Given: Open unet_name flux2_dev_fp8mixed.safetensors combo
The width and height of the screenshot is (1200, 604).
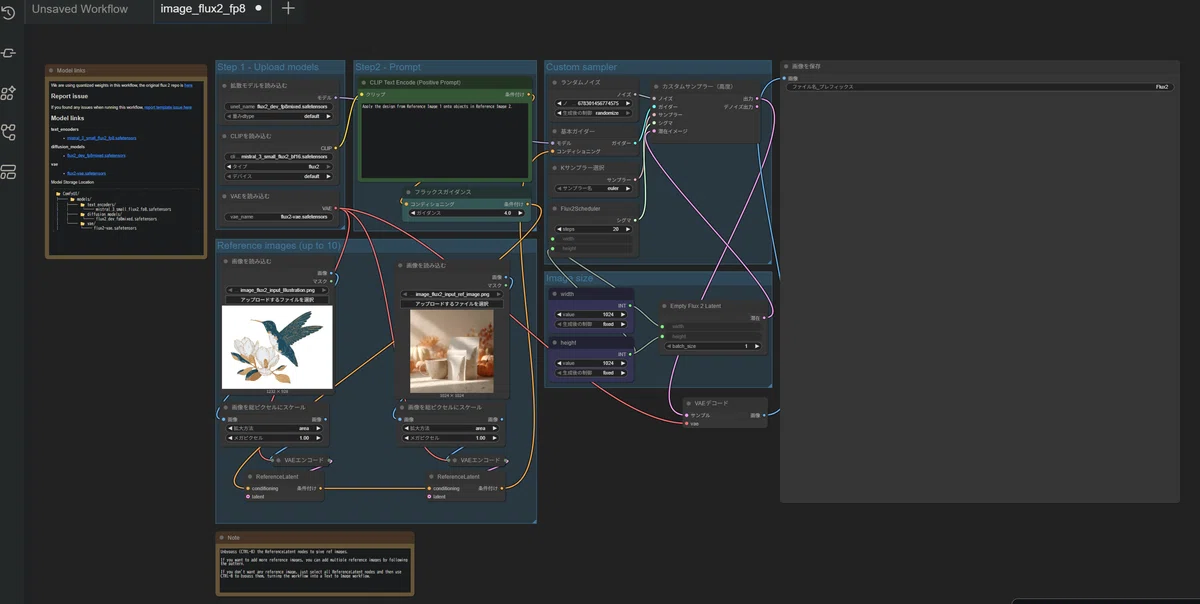Looking at the screenshot, I should (277, 106).
